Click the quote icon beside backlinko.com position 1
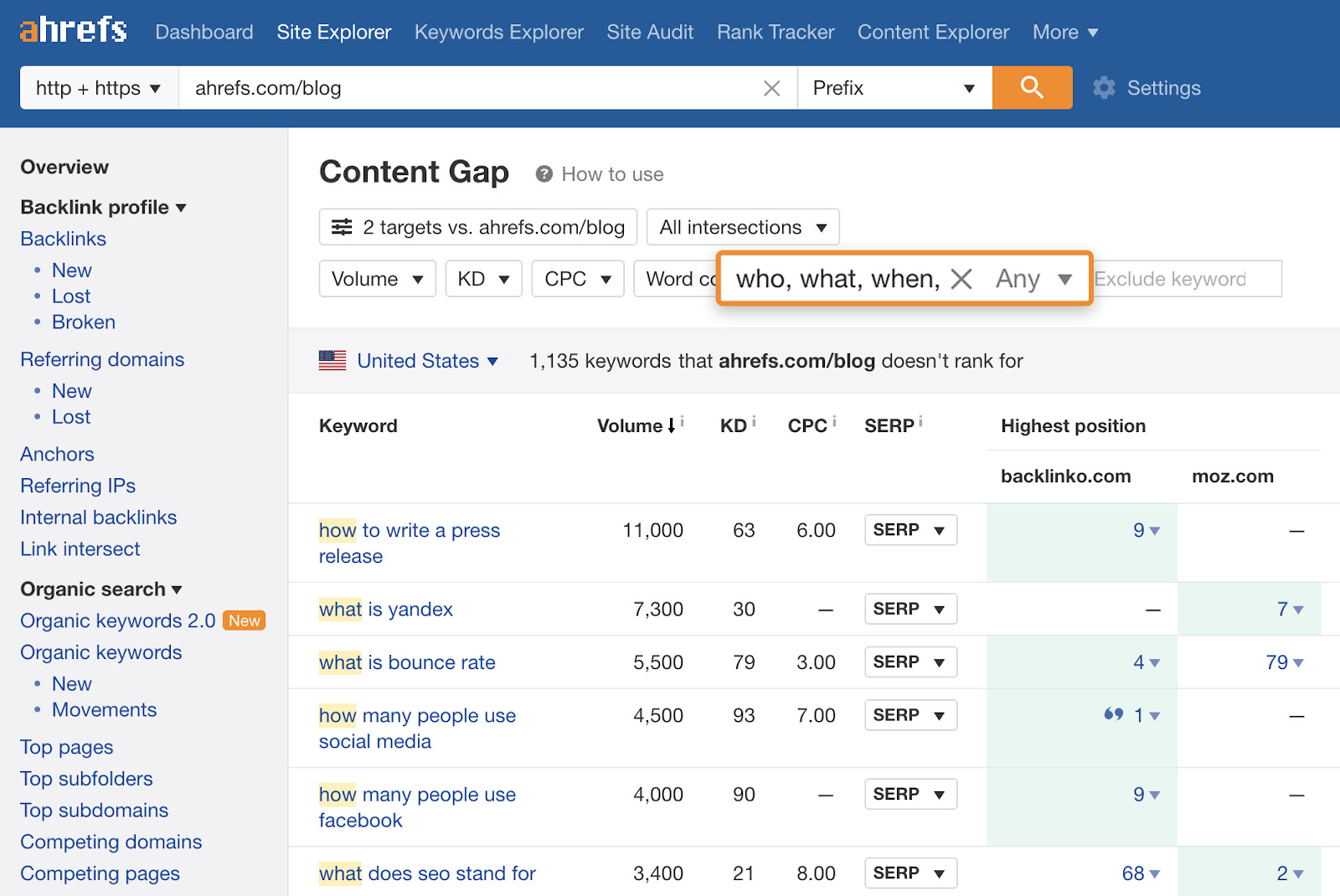1340x896 pixels. pos(1114,714)
